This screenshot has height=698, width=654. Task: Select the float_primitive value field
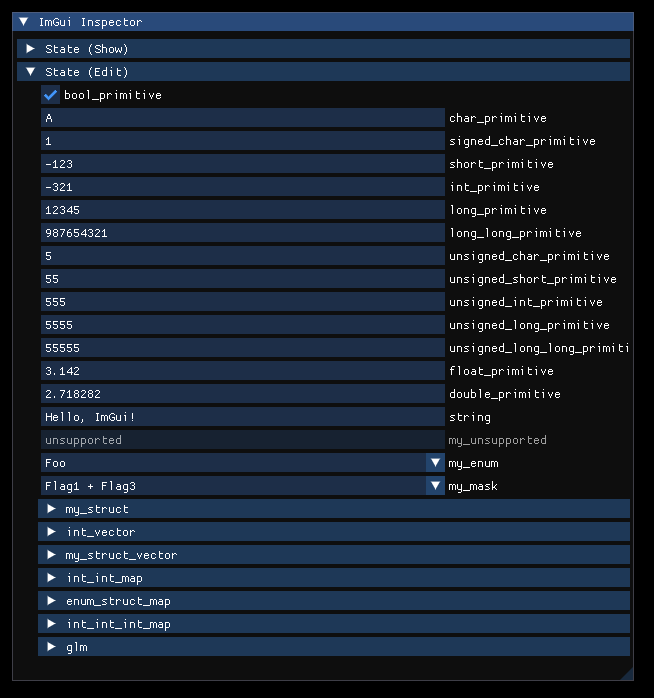242,371
